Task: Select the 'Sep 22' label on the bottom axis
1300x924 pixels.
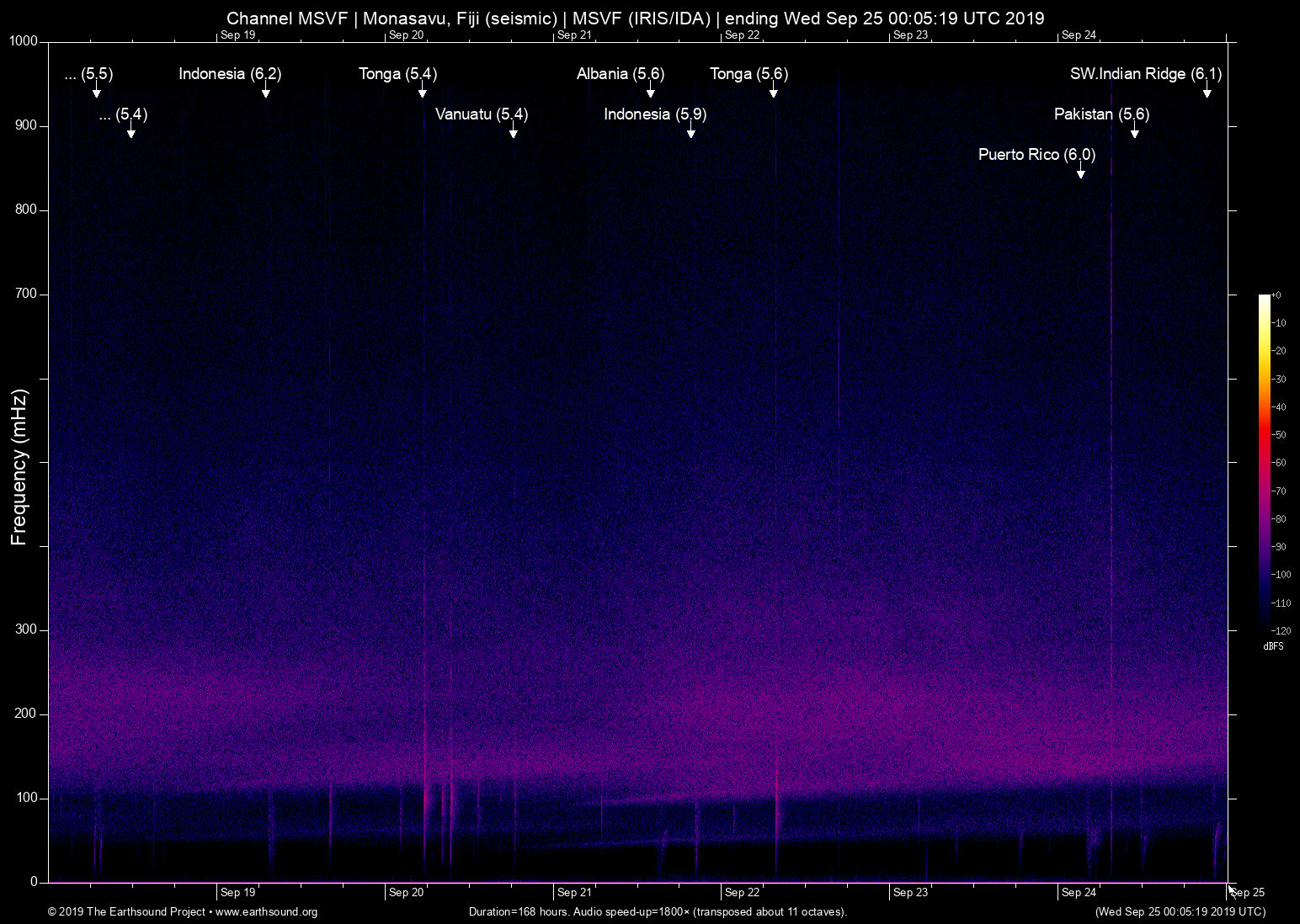Action: click(x=743, y=893)
